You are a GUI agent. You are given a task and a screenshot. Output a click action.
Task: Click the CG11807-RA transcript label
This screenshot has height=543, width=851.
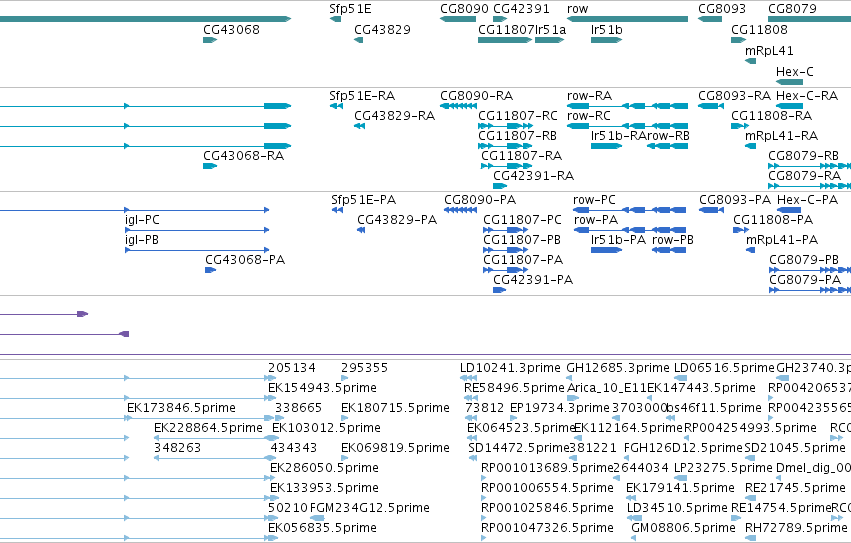coord(521,156)
